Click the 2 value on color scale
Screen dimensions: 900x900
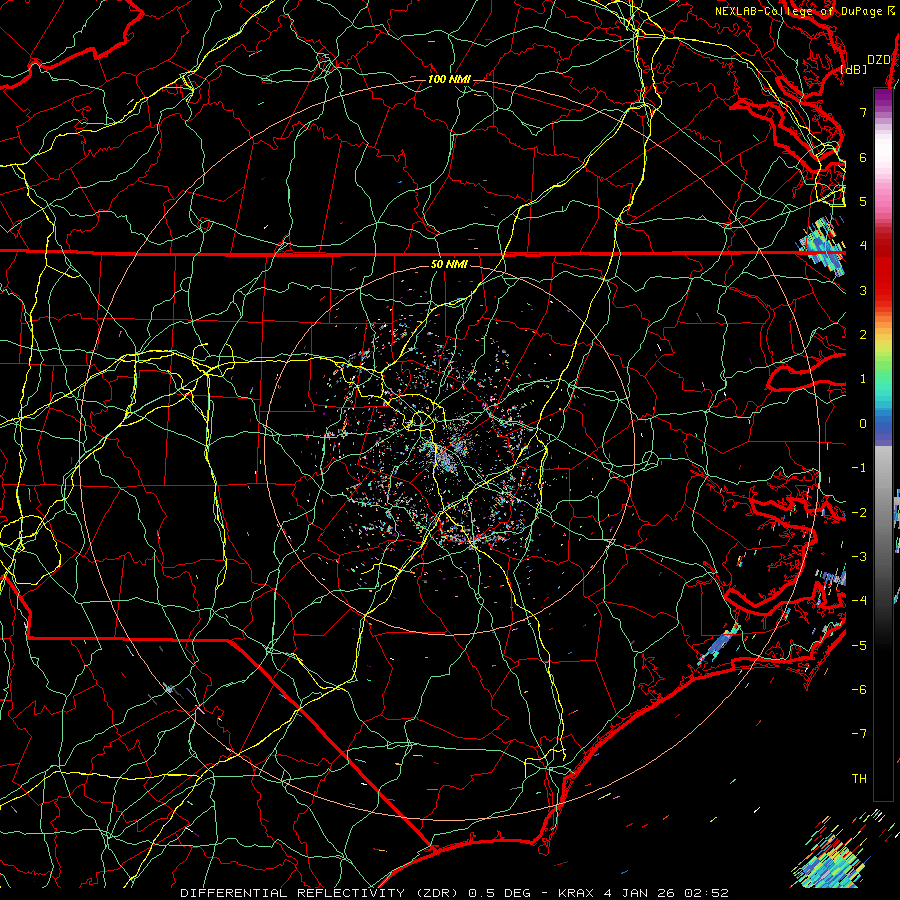pyautogui.click(x=863, y=335)
